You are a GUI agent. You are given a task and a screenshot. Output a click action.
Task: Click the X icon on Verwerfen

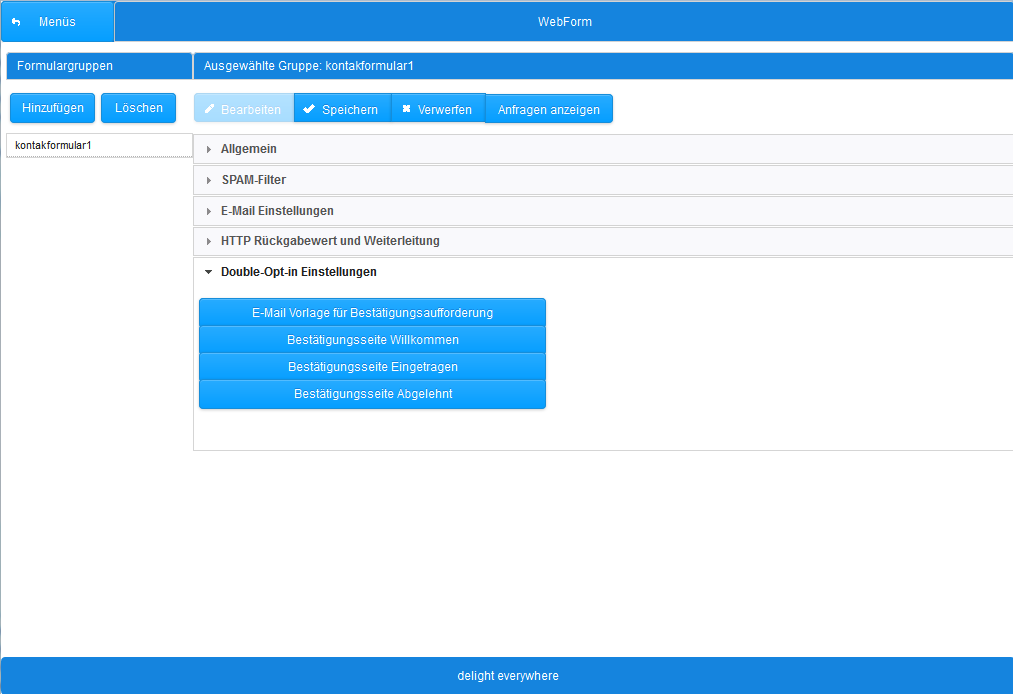(406, 109)
